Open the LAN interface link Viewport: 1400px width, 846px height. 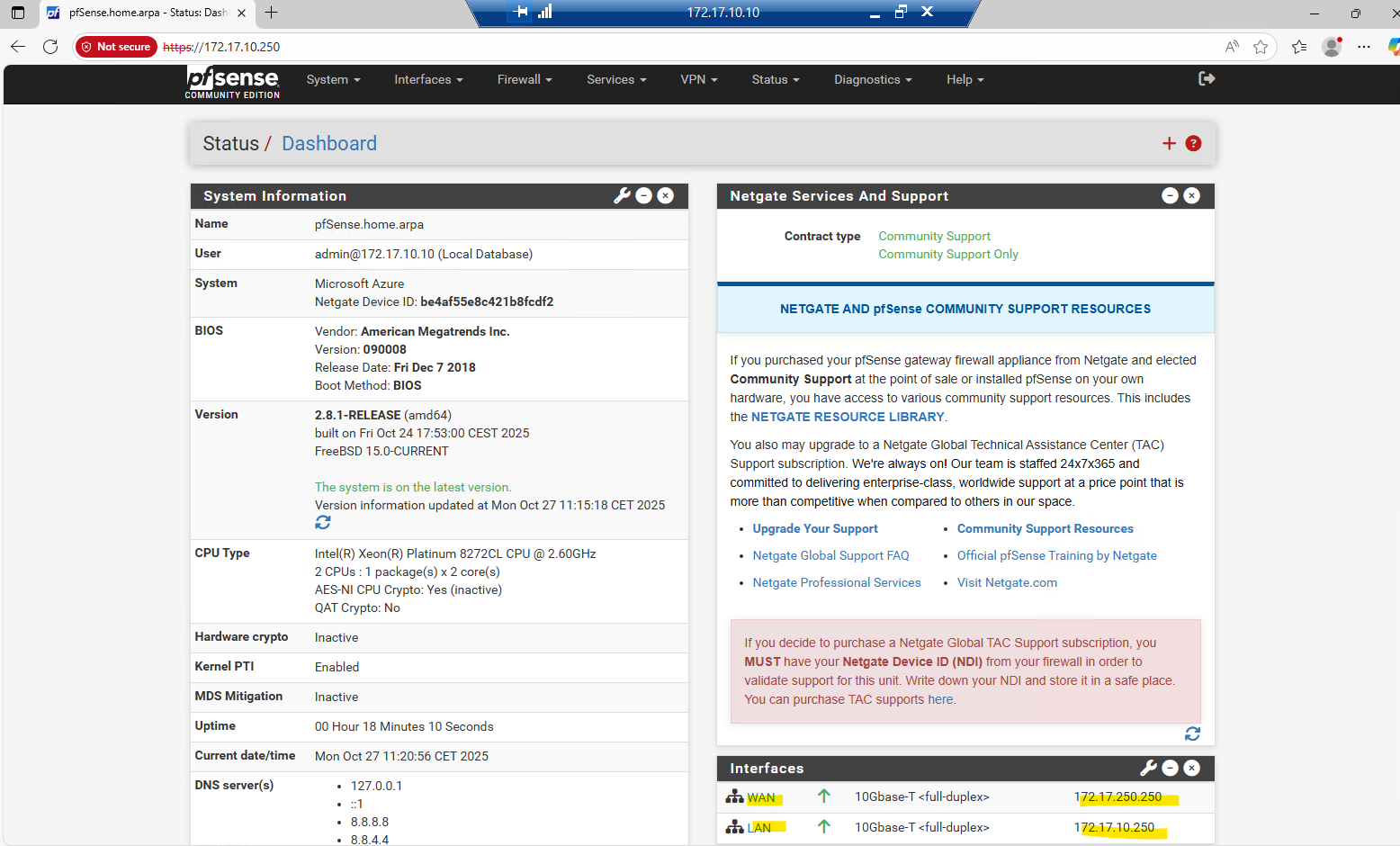759,828
